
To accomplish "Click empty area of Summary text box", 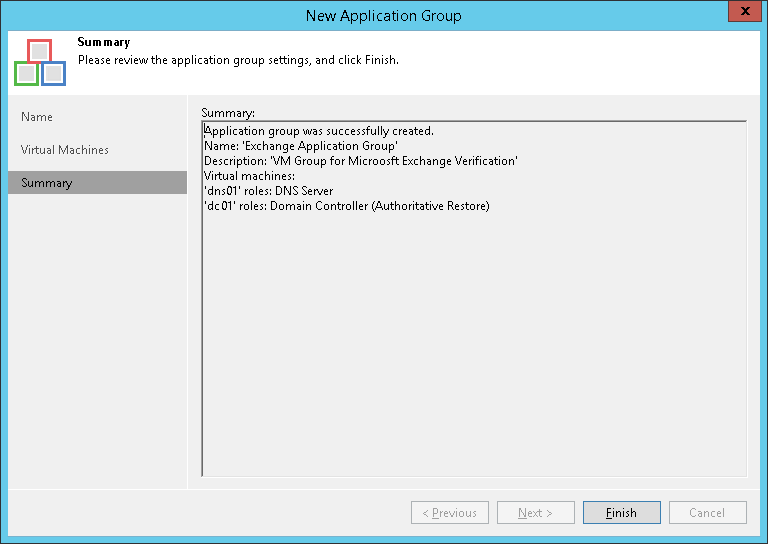I will pos(474,350).
